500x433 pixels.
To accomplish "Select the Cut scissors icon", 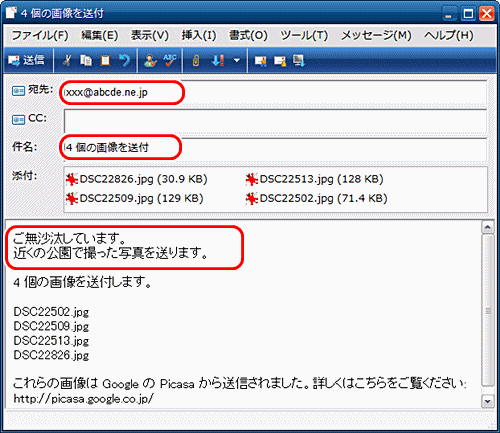I will pyautogui.click(x=67, y=61).
